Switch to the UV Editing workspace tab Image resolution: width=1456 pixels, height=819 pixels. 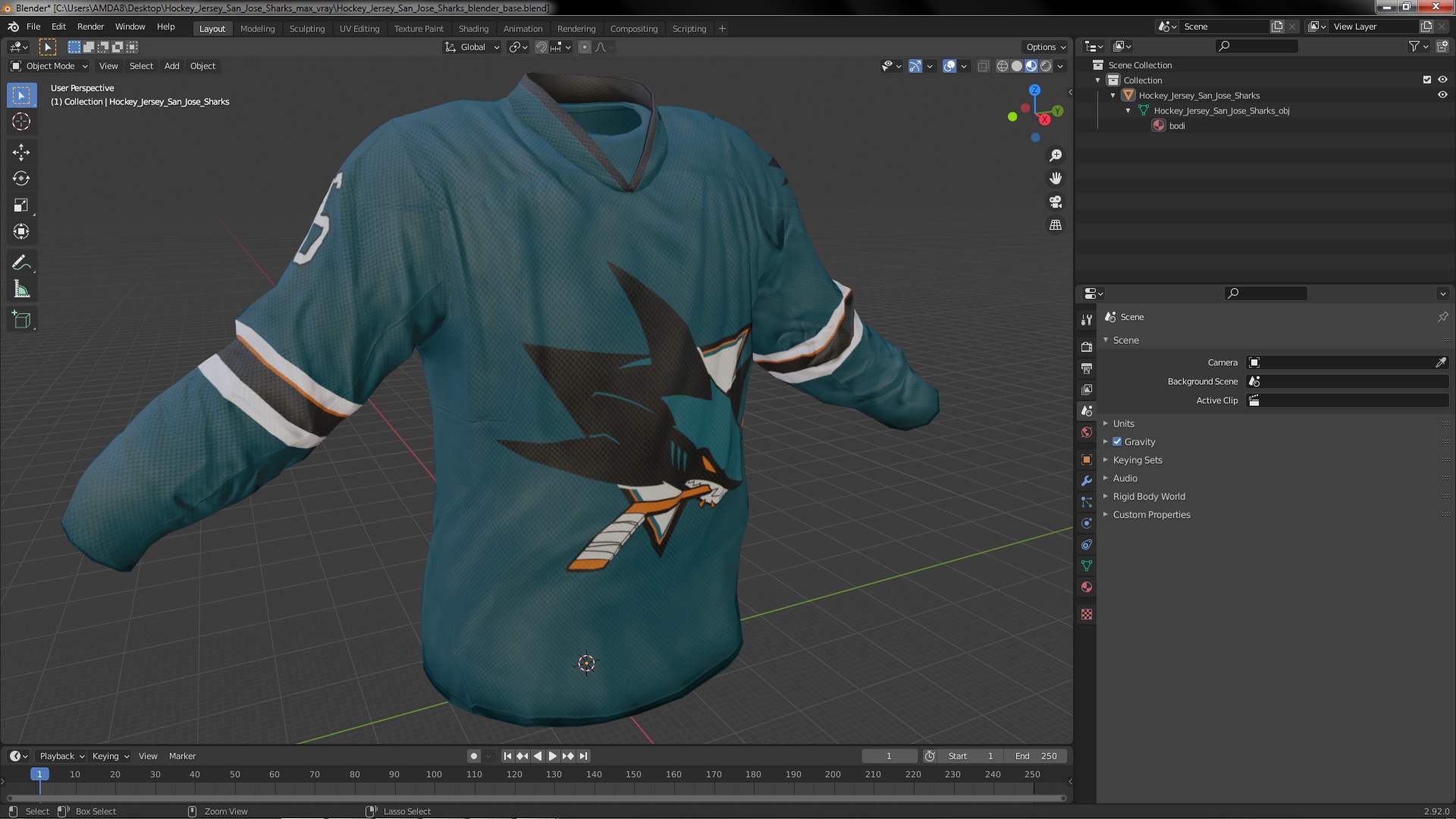[359, 28]
